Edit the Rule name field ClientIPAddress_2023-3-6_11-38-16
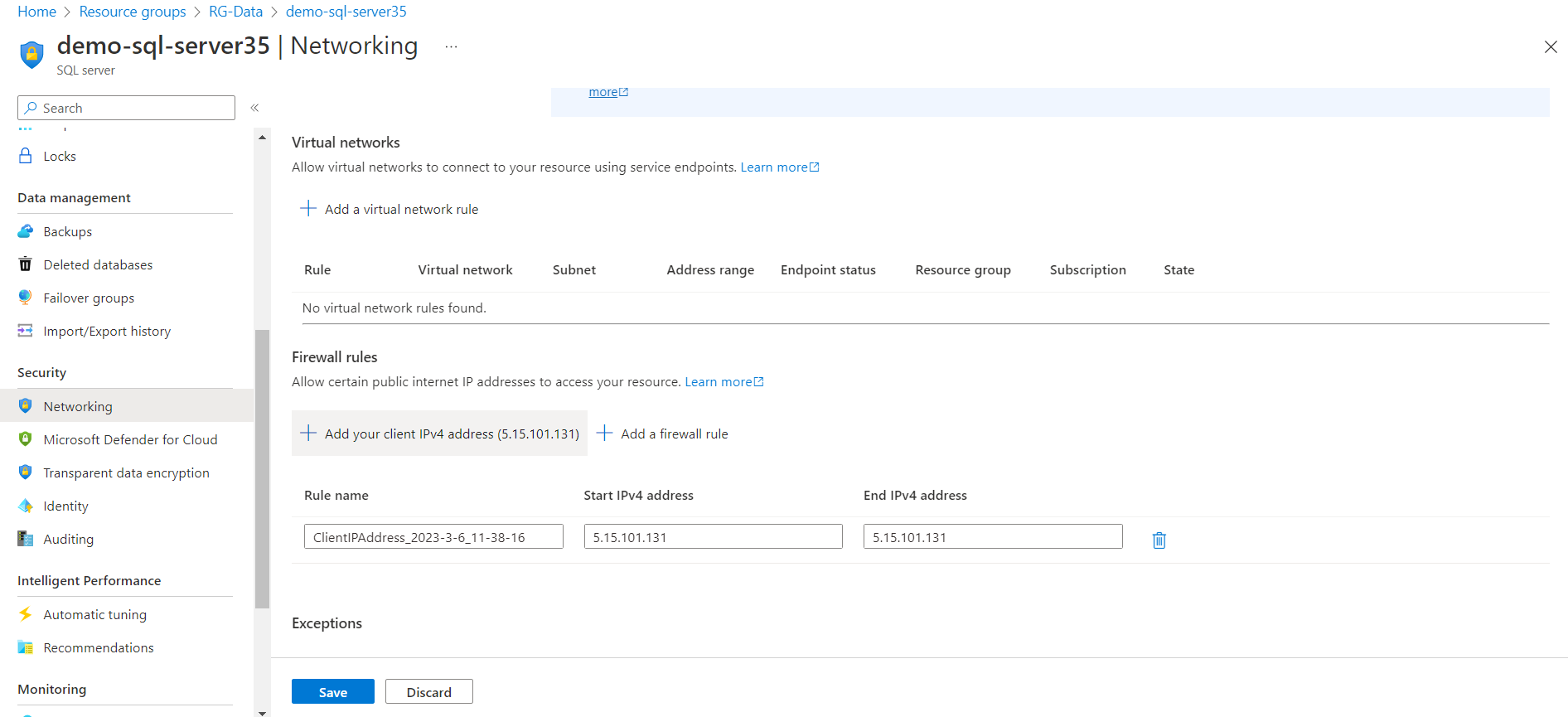1568x717 pixels. (433, 536)
